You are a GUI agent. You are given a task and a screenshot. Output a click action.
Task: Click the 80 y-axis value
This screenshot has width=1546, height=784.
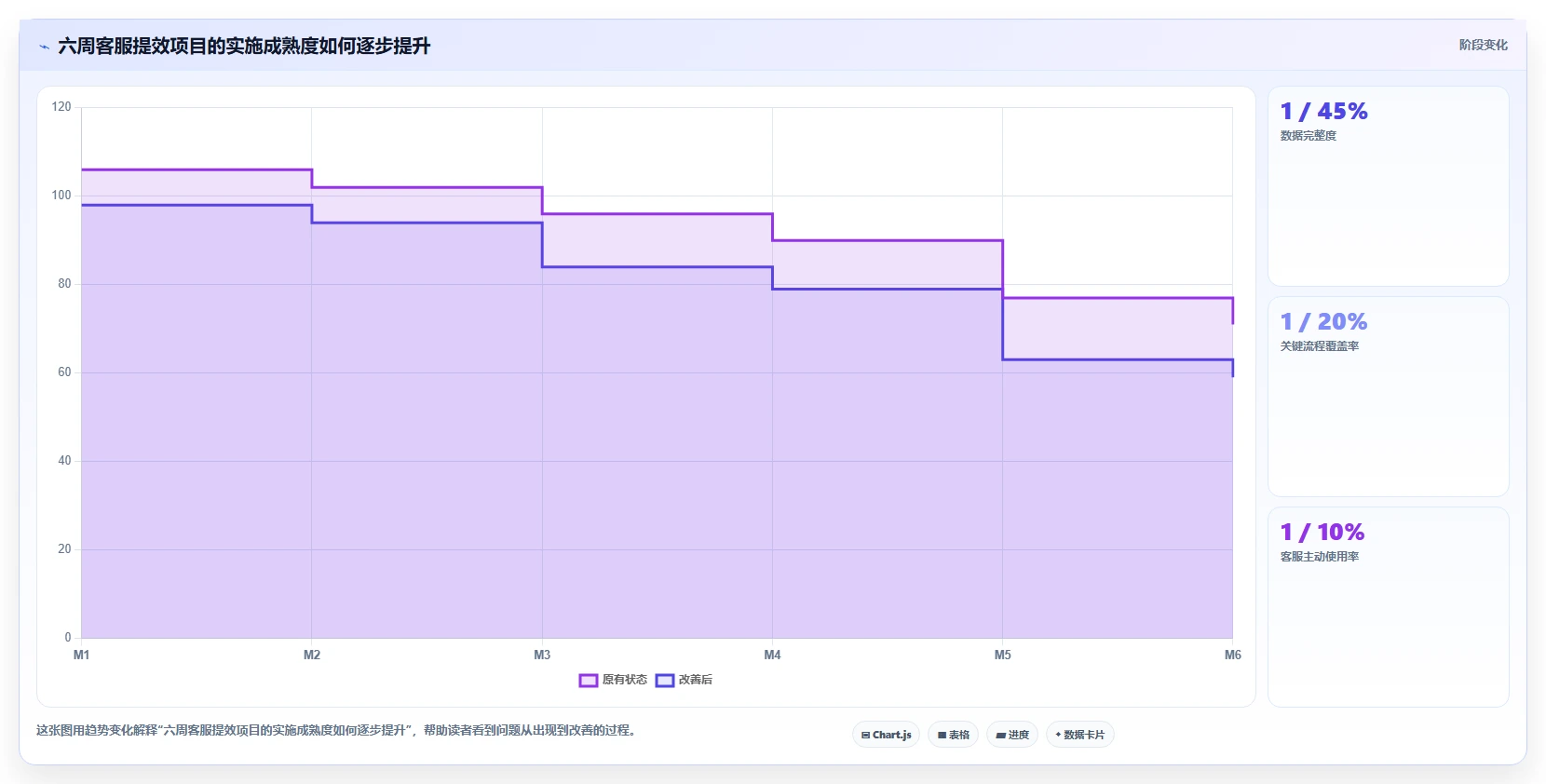(x=64, y=284)
